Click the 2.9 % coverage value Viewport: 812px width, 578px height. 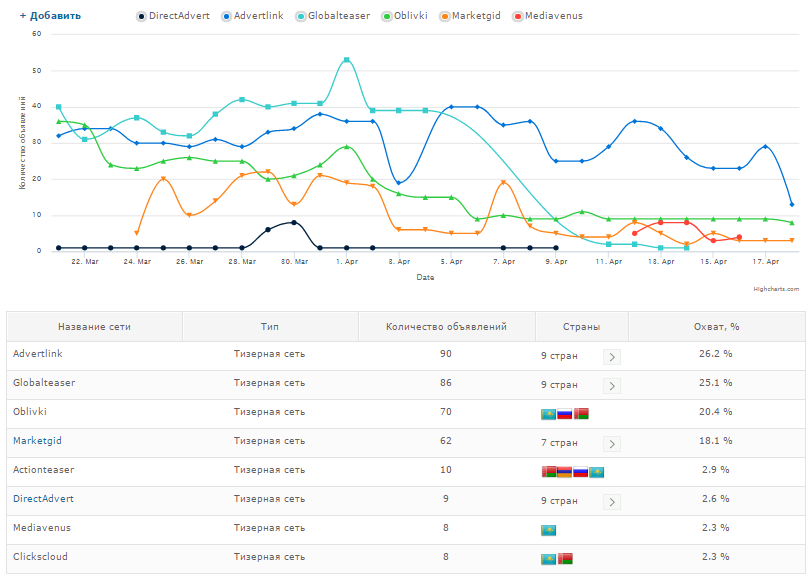click(716, 470)
